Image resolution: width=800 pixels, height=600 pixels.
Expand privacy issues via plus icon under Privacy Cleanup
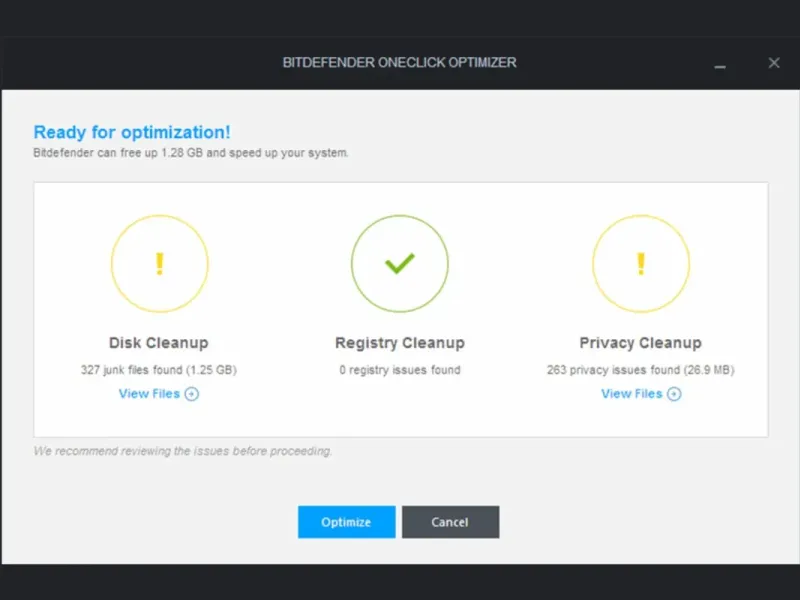pos(674,394)
